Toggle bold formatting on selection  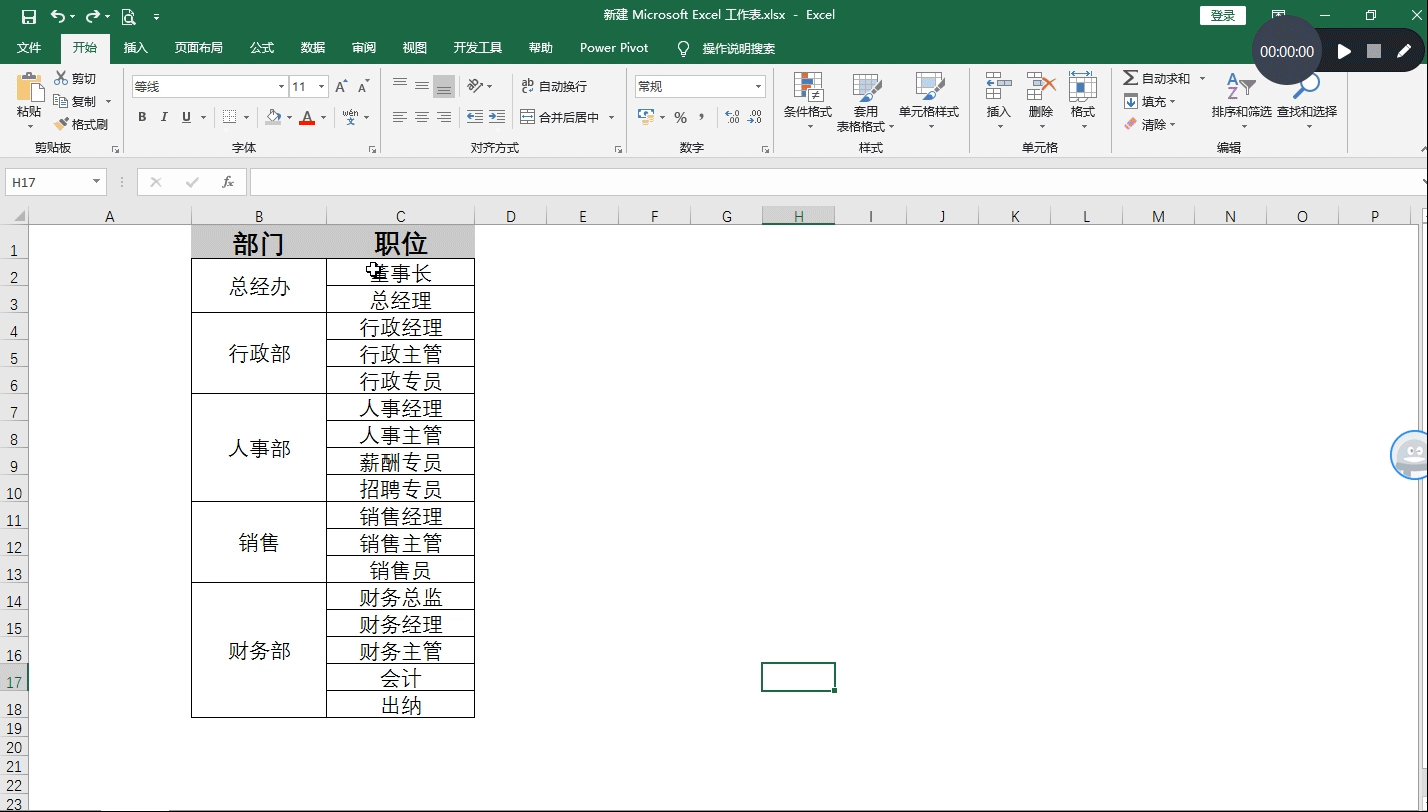(x=141, y=117)
